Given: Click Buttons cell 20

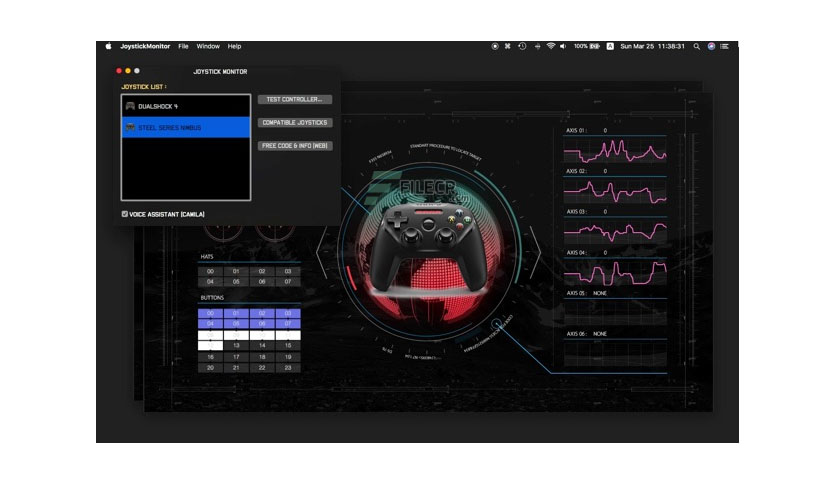Looking at the screenshot, I should pyautogui.click(x=210, y=368).
